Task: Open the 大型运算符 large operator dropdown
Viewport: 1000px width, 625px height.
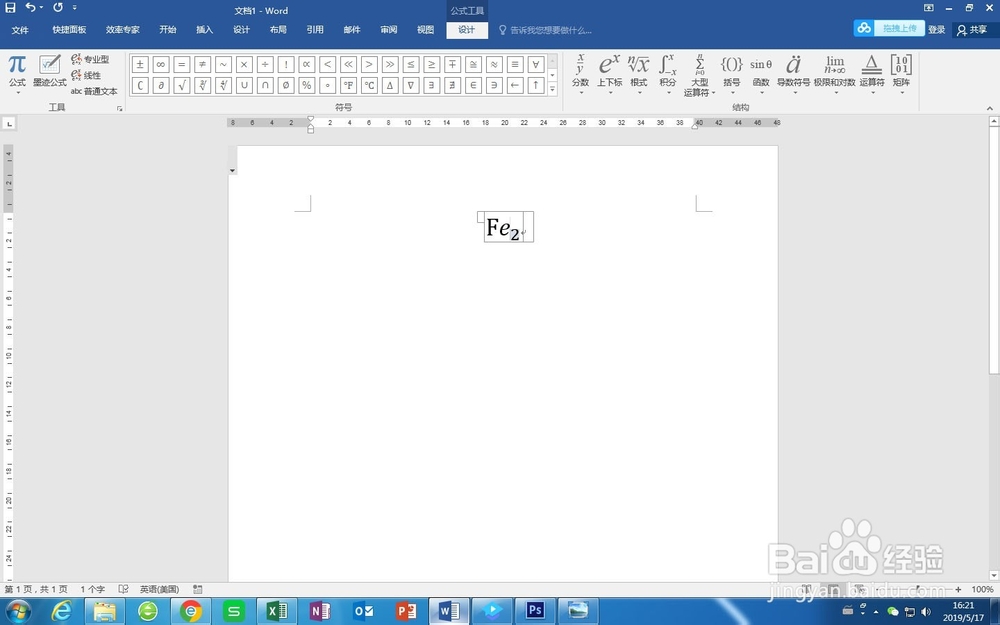Action: [700, 75]
